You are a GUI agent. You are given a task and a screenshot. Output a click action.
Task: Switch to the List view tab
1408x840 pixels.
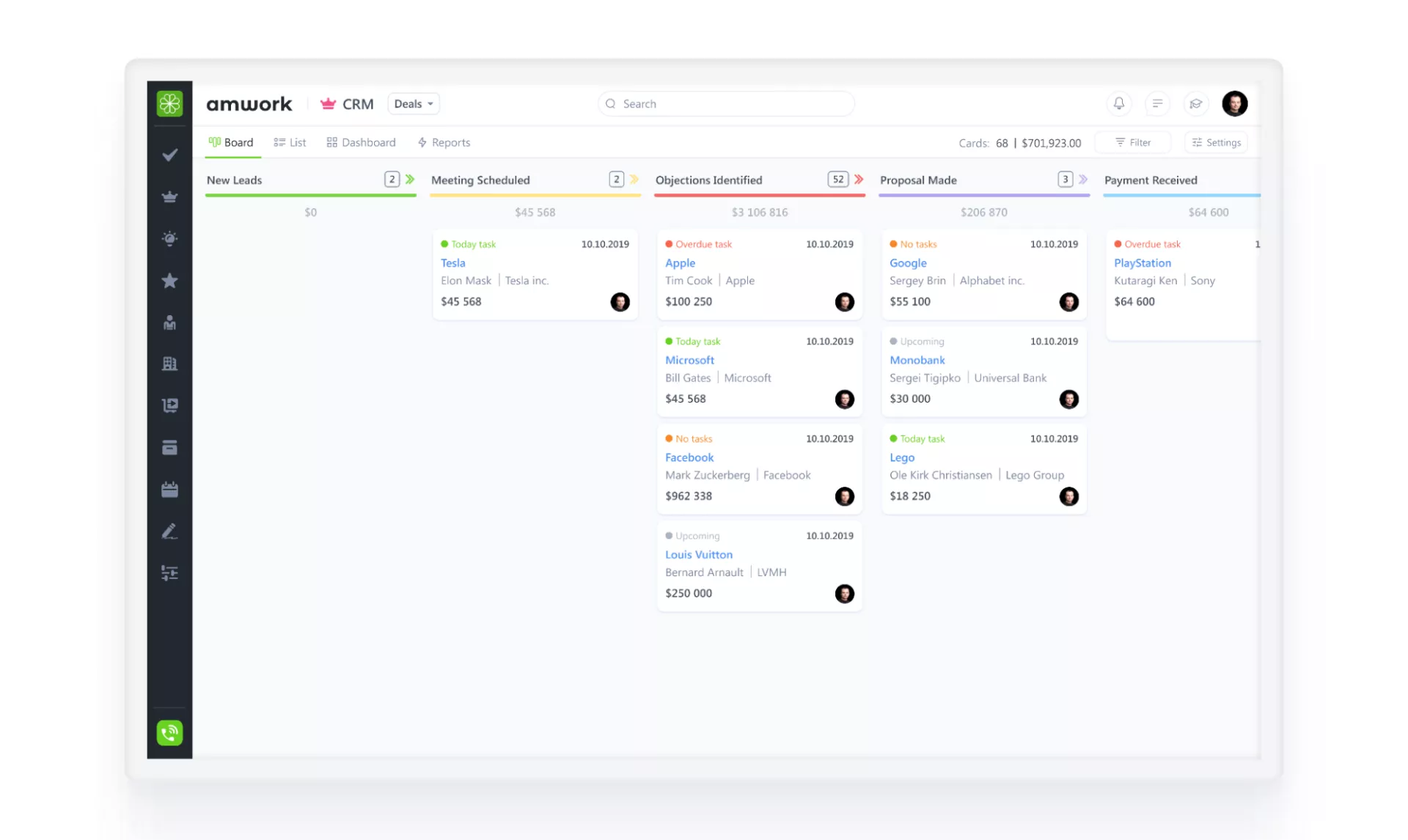pyautogui.click(x=290, y=142)
